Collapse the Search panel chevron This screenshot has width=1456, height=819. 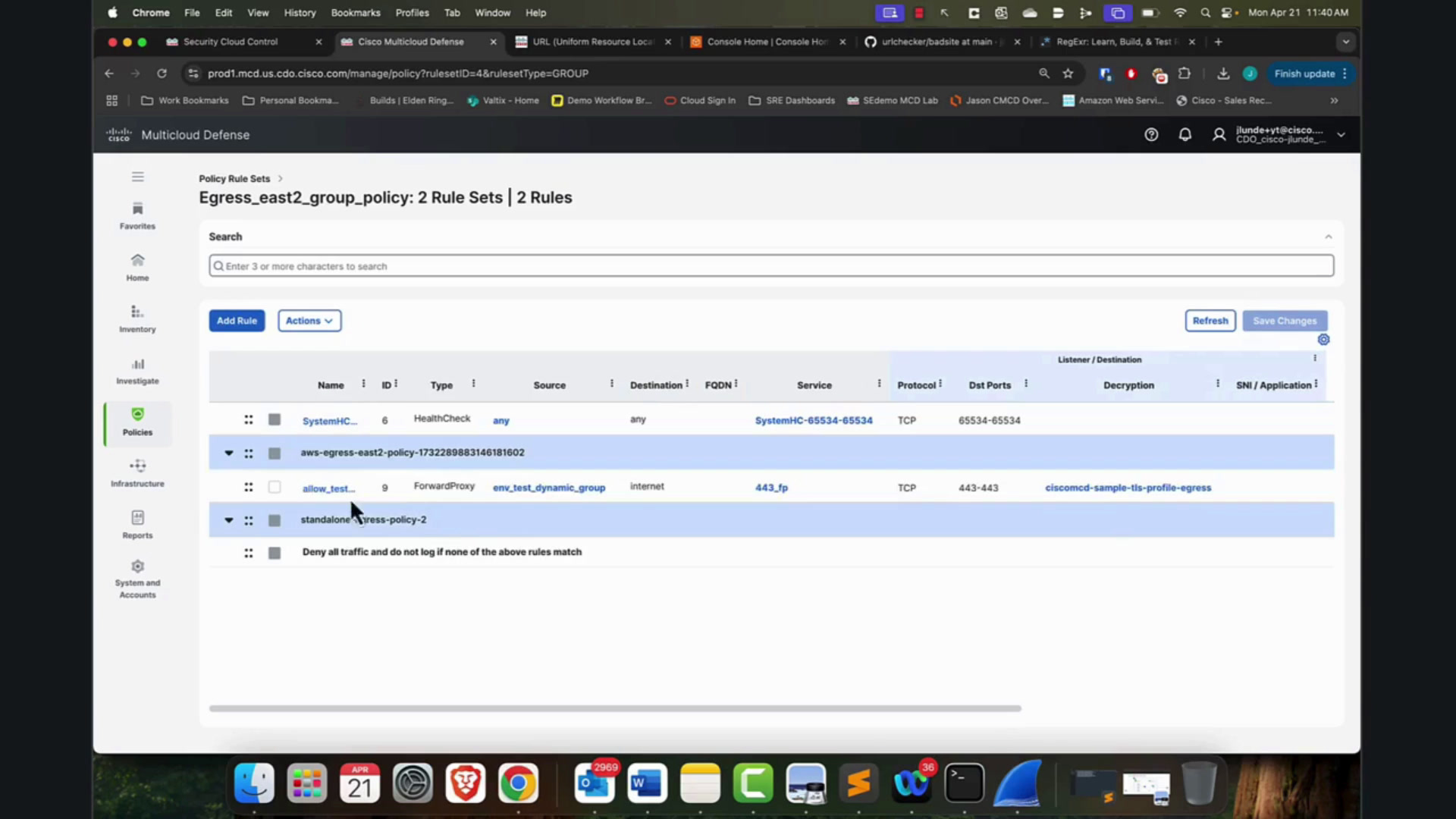click(x=1328, y=237)
